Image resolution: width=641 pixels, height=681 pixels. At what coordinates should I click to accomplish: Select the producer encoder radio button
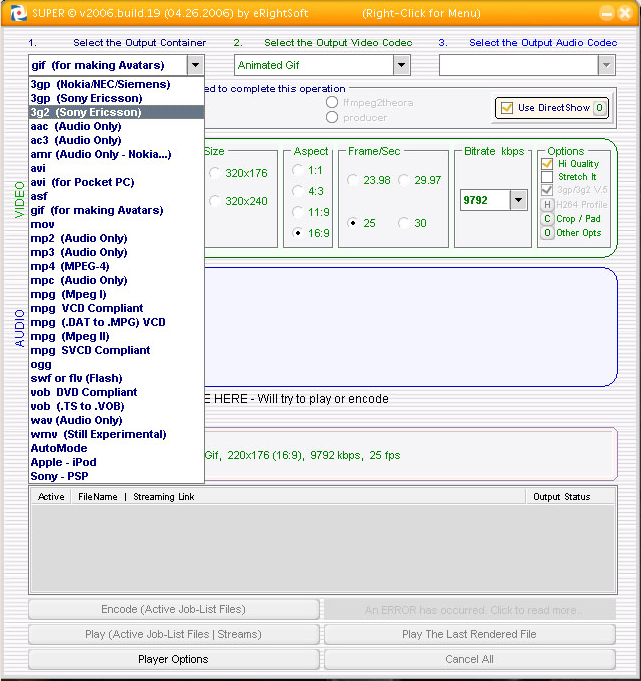[x=332, y=117]
